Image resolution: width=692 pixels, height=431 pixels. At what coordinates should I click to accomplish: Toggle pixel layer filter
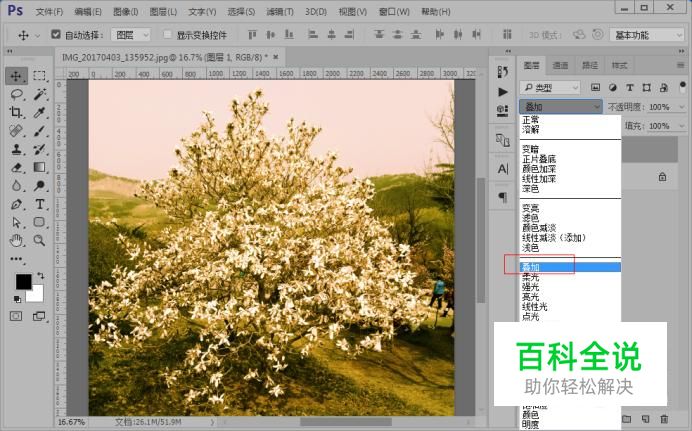(x=595, y=87)
